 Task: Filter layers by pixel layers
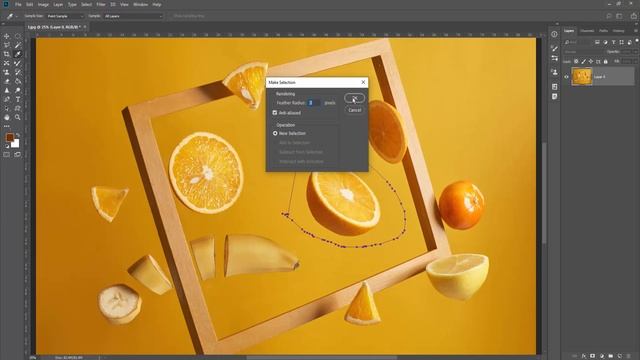(x=597, y=42)
